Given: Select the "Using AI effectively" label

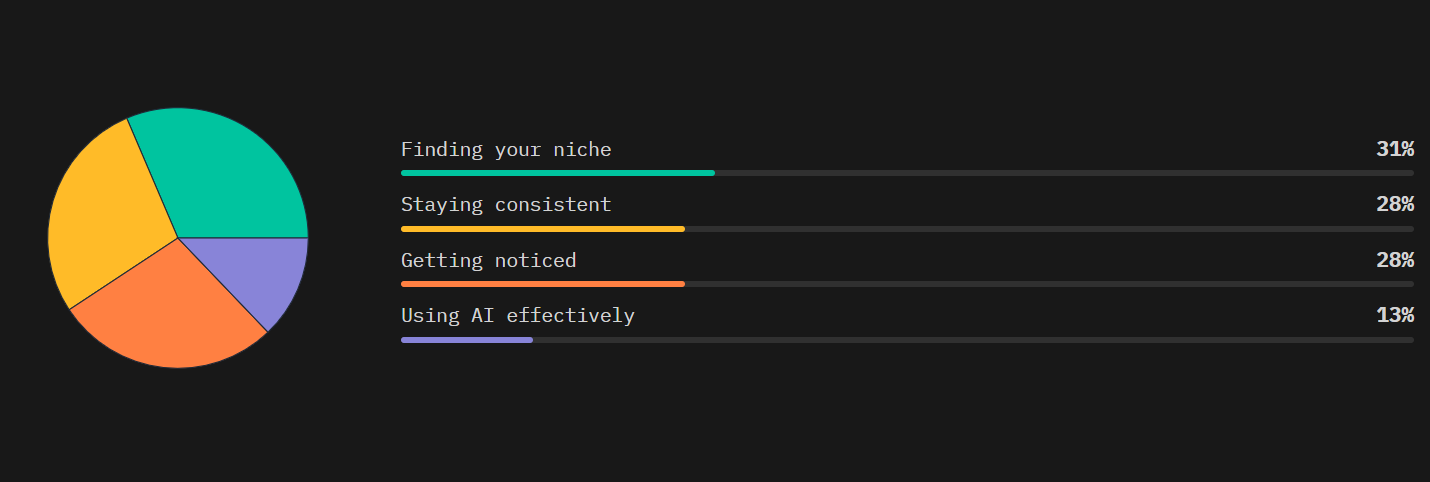Looking at the screenshot, I should click(518, 316).
